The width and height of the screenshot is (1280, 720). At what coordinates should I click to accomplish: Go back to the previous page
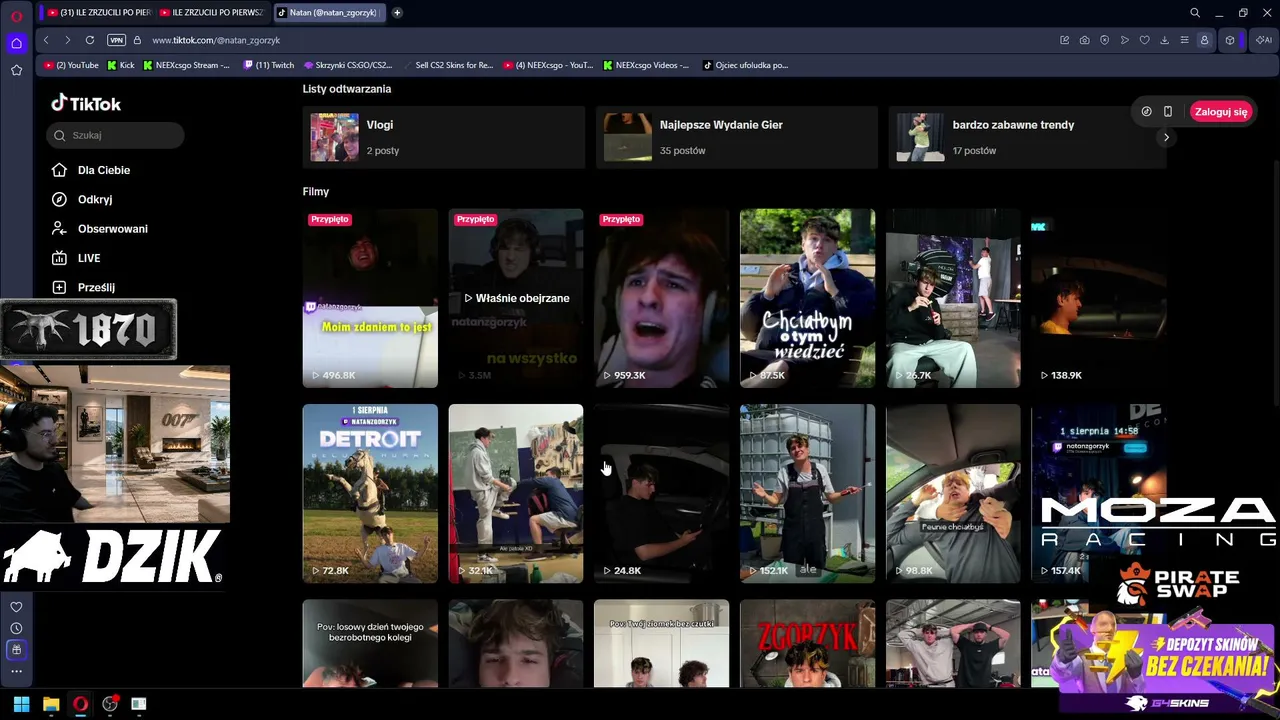coord(46,40)
